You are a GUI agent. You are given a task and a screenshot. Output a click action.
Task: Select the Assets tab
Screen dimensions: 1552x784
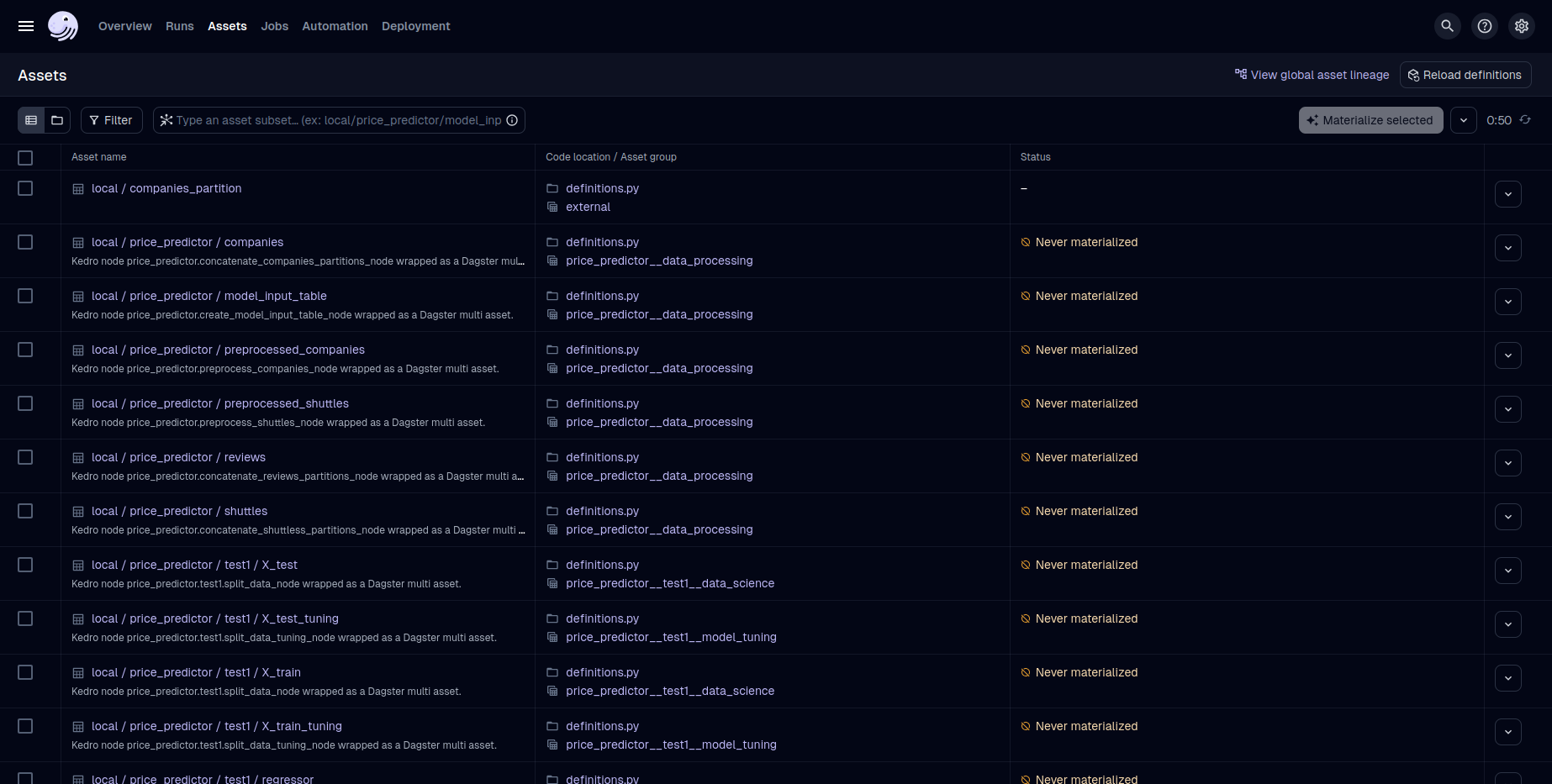[227, 26]
